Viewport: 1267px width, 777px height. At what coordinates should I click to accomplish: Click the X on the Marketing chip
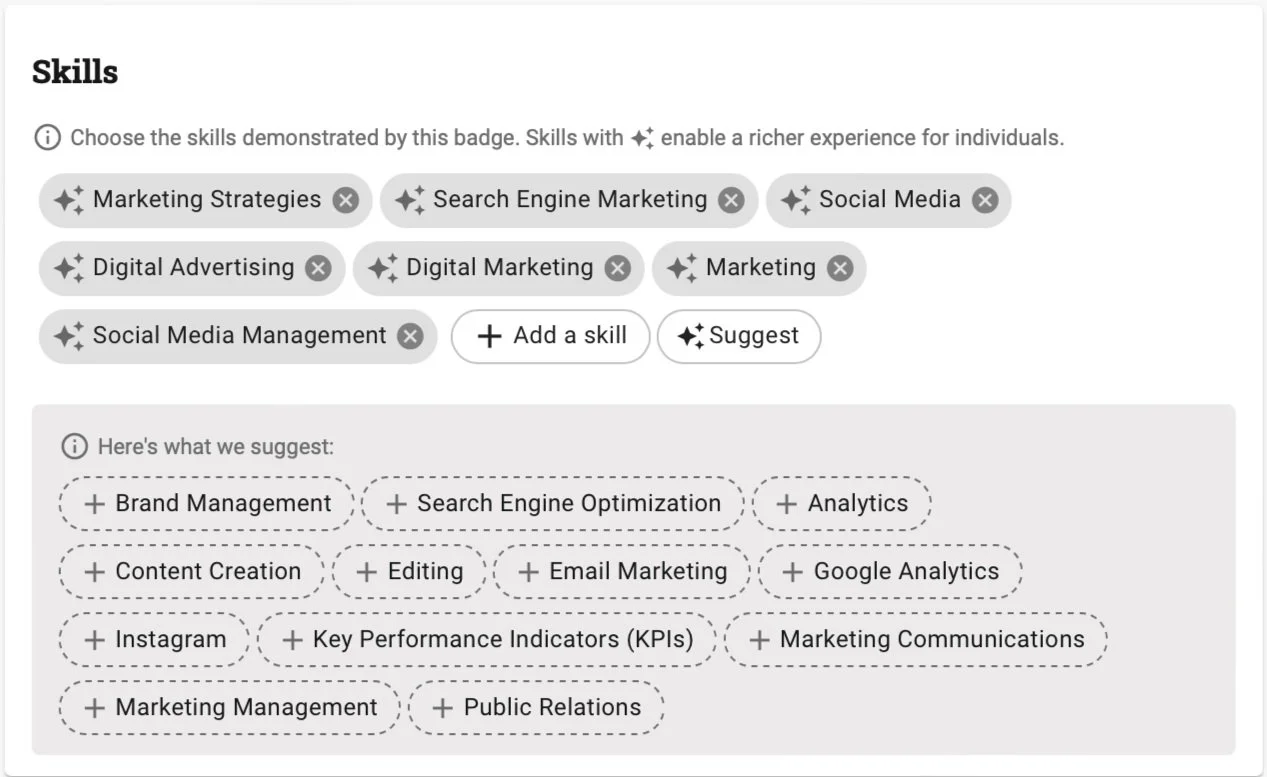click(840, 269)
